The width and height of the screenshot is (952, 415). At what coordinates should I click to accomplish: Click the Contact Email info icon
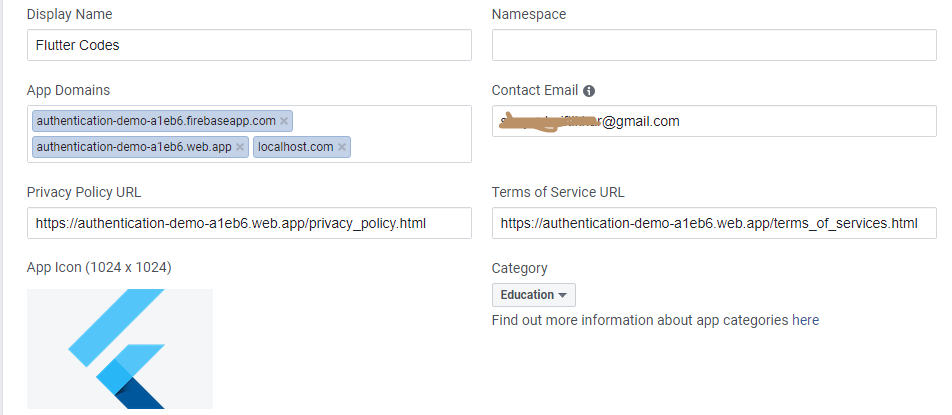[x=589, y=91]
